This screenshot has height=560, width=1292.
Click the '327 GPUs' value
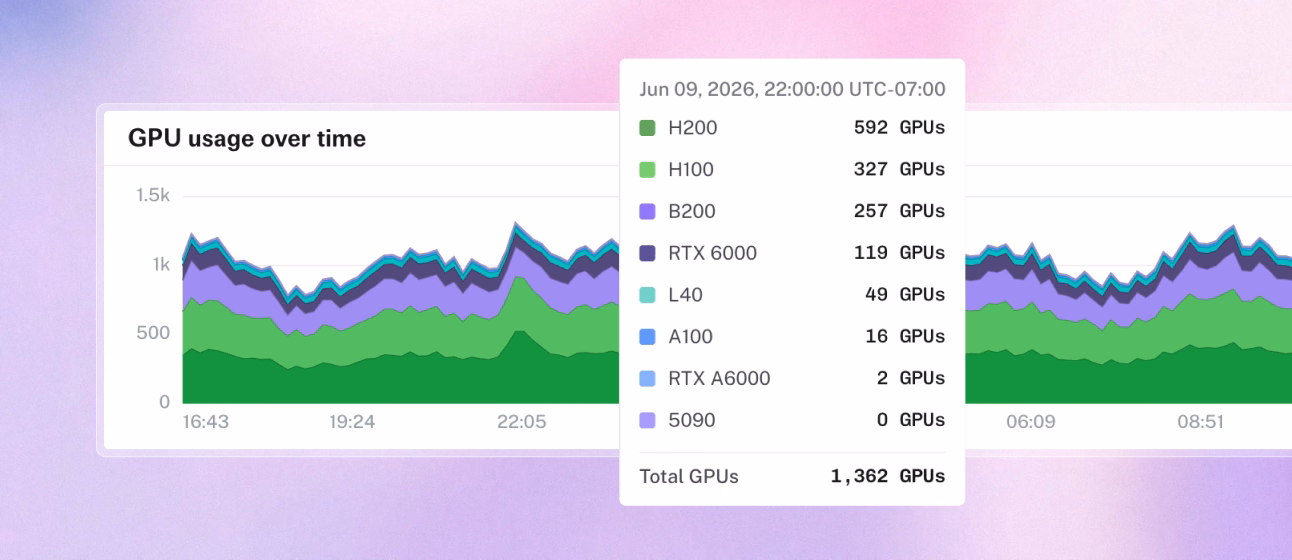899,170
